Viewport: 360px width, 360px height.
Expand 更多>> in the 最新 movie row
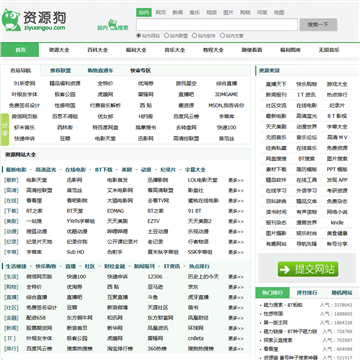click(x=236, y=180)
